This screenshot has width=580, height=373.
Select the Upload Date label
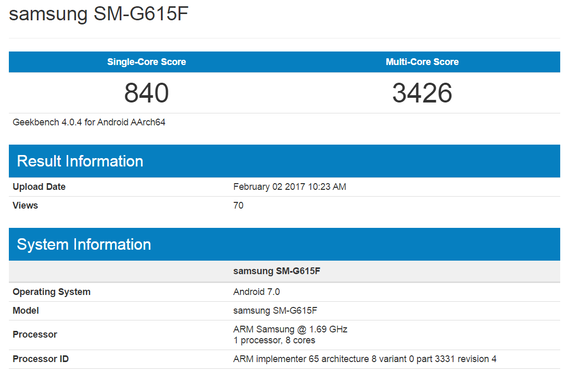click(39, 187)
